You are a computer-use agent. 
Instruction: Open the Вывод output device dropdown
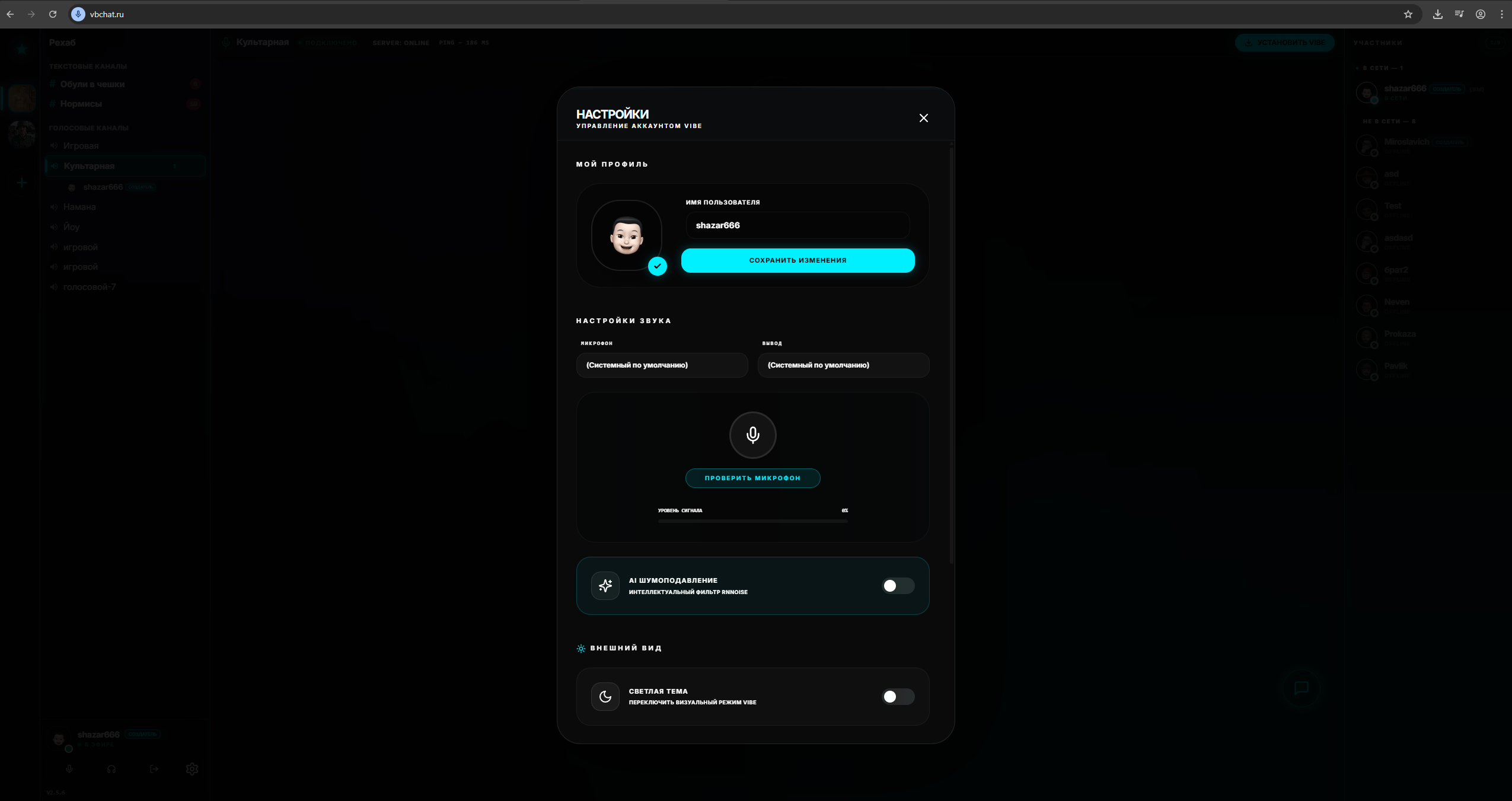(843, 365)
